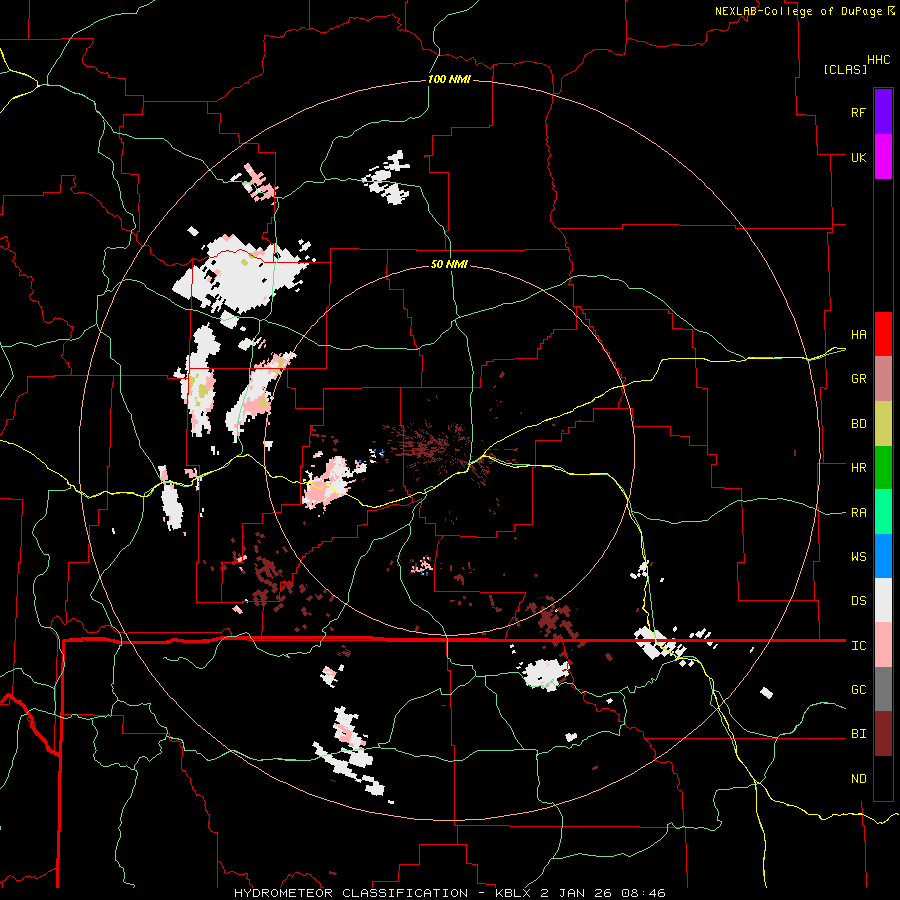Screen dimensions: 900x900
Task: Click the green HR legend swatch
Action: click(x=883, y=468)
